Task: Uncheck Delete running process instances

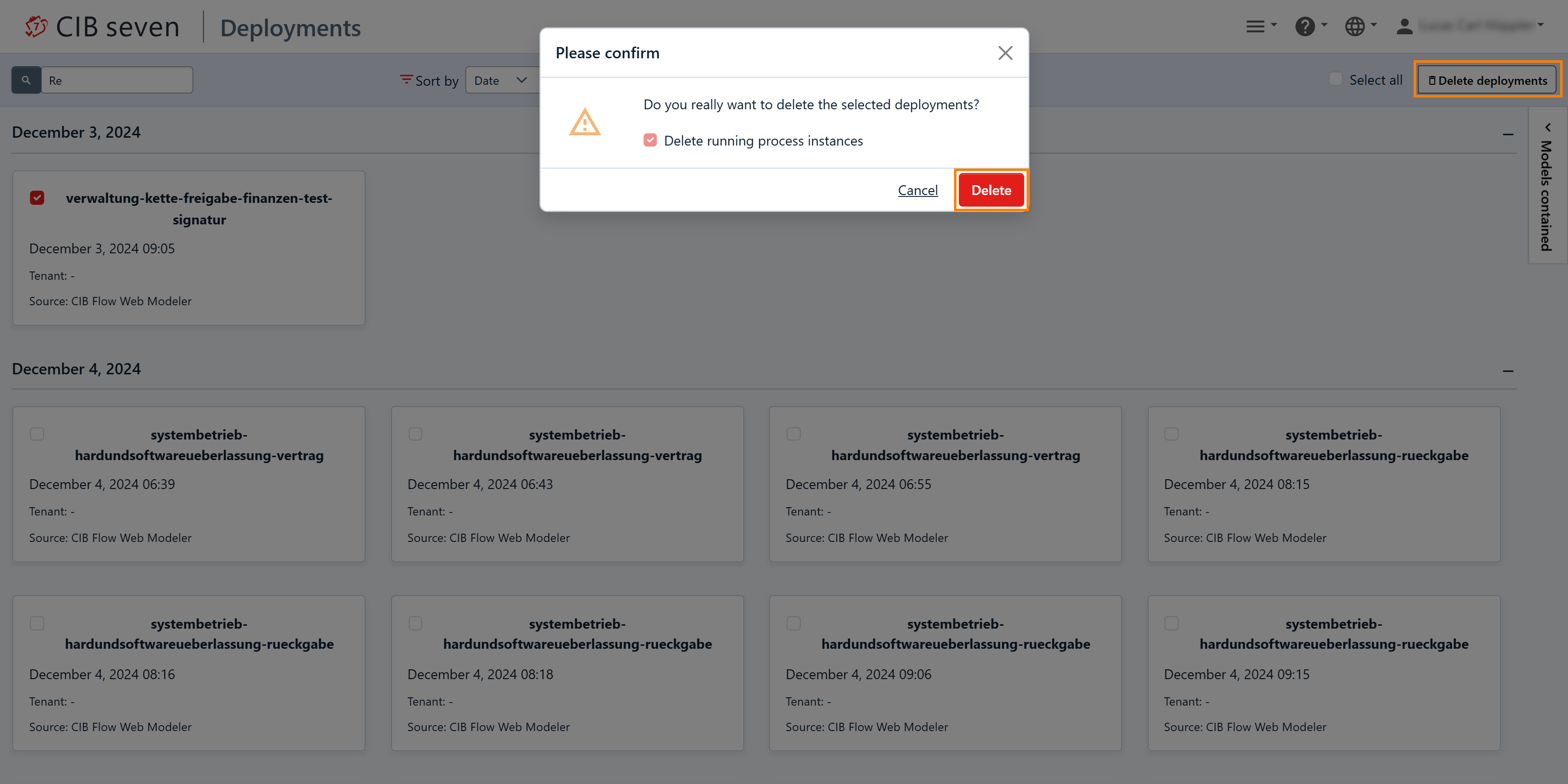Action: click(x=650, y=141)
